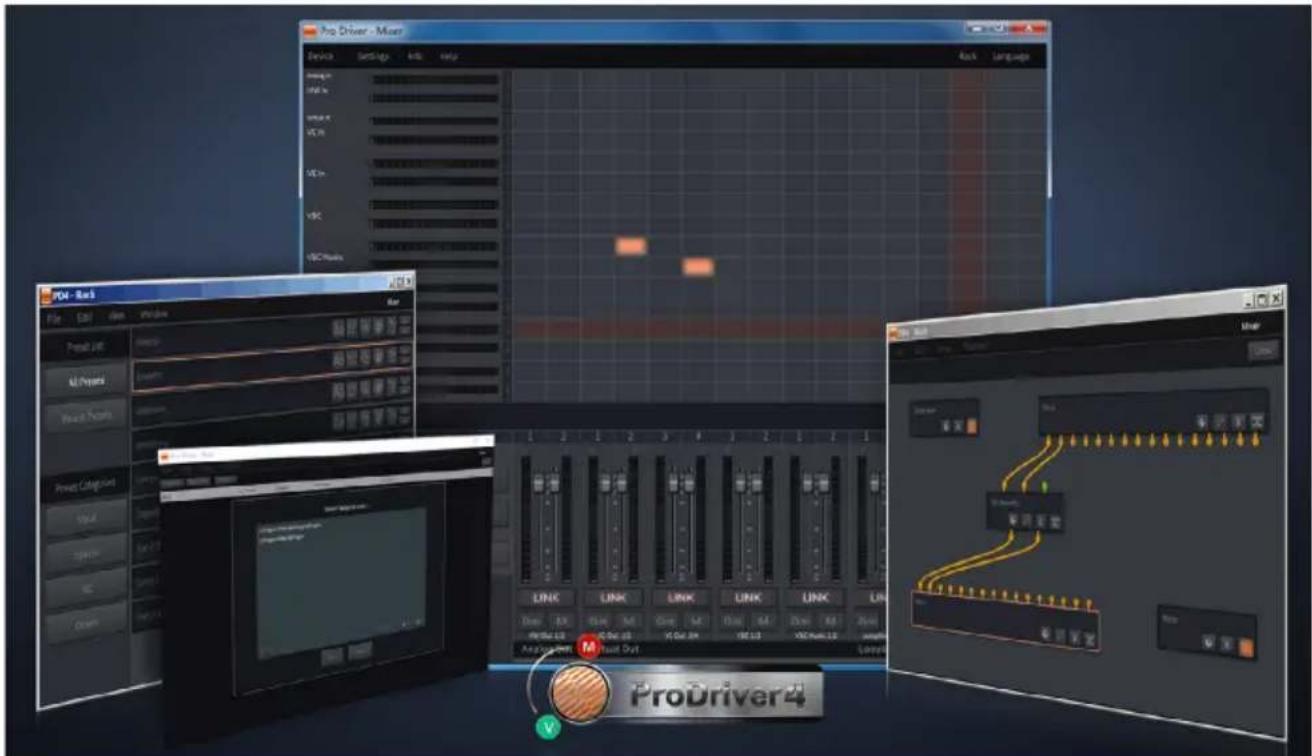
Task: Switch to Rack view from Mixer window
Action: click(x=967, y=57)
